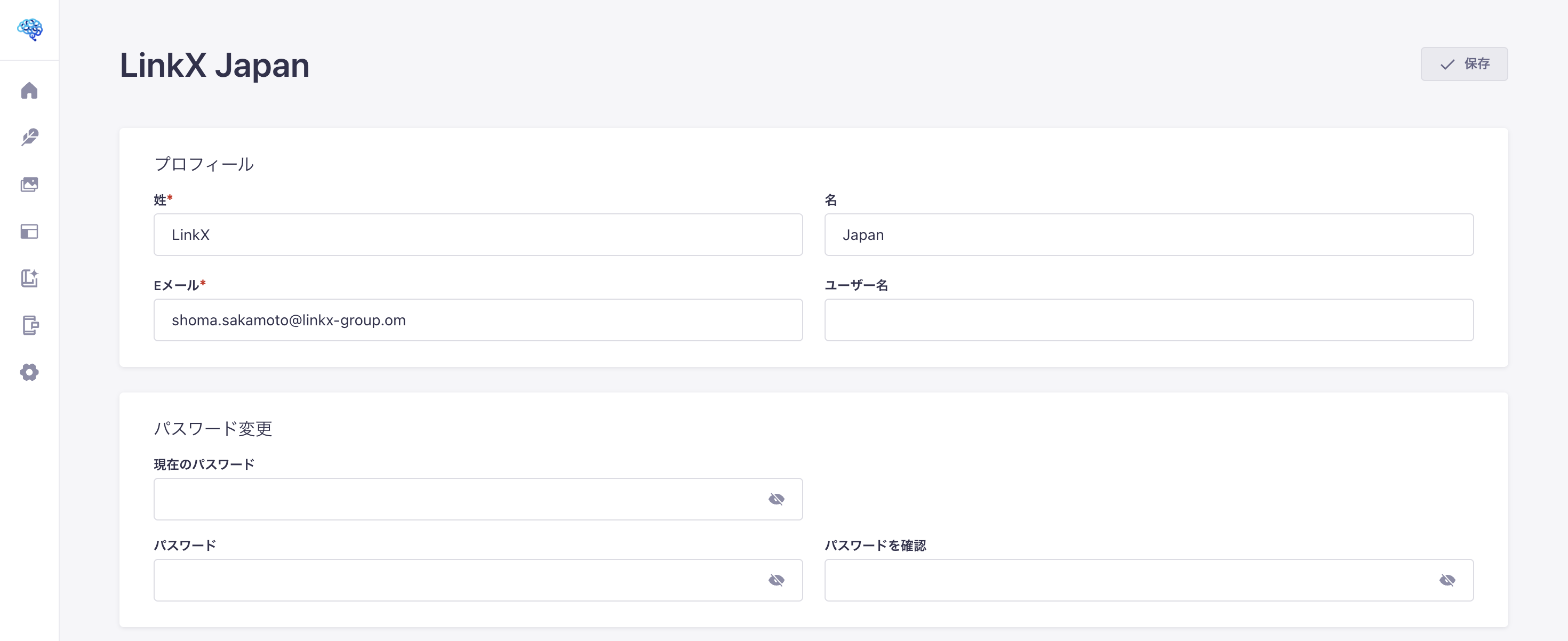Viewport: 1568px width, 641px height.
Task: Focus the 名 field containing Japan
Action: click(1148, 235)
